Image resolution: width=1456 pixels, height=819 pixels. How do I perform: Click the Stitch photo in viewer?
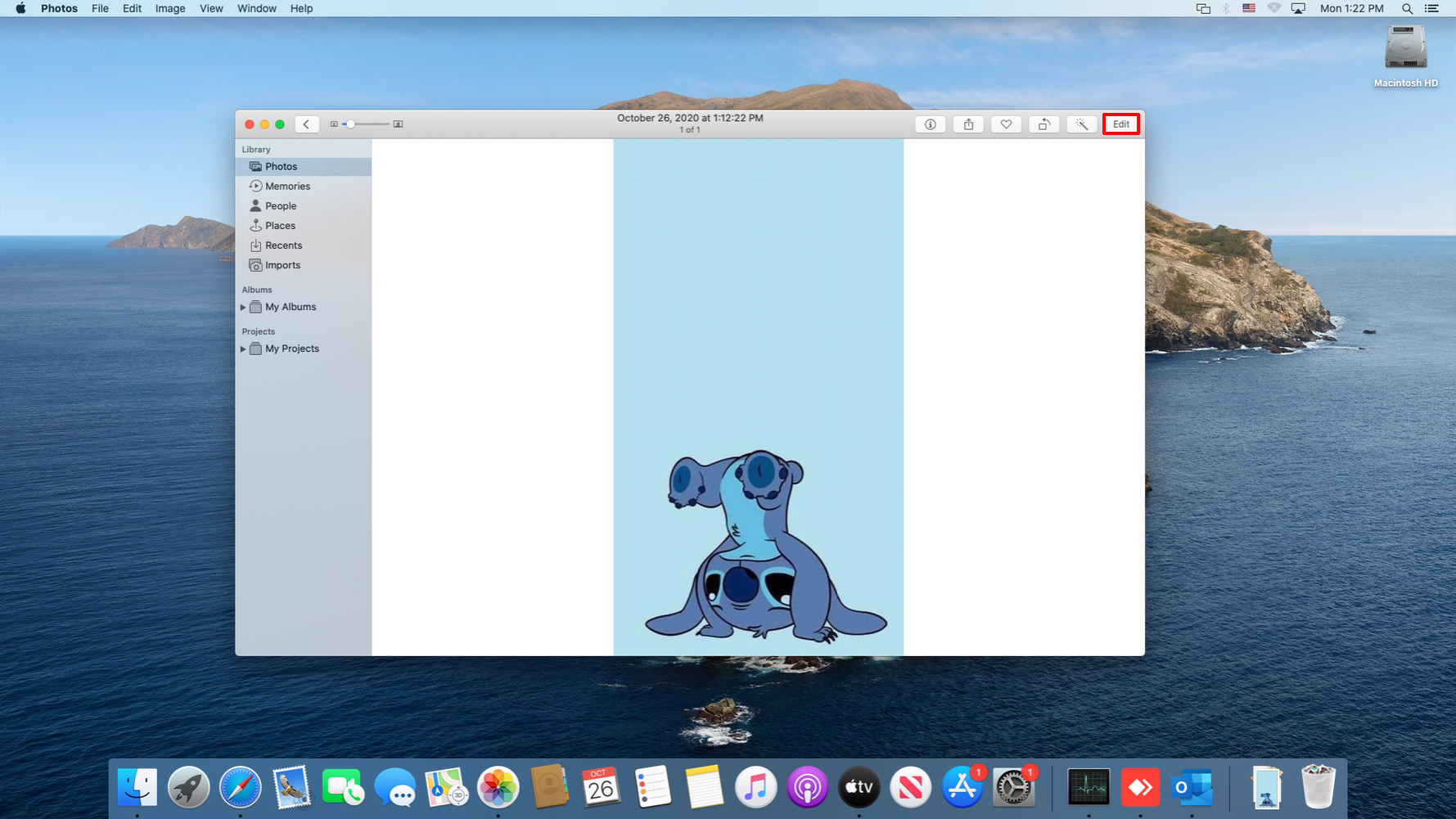[759, 397]
